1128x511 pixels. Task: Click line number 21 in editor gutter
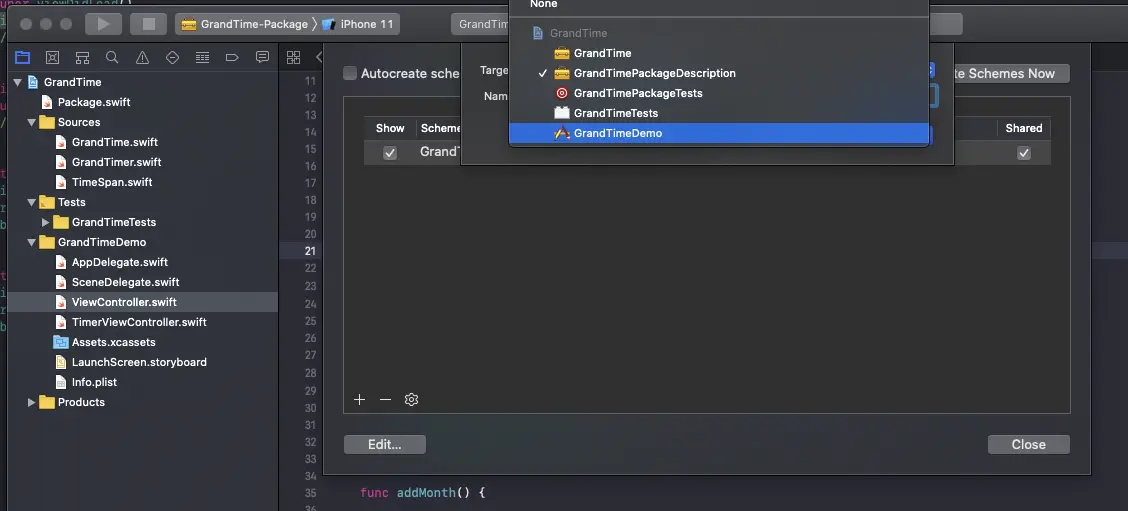click(x=310, y=251)
